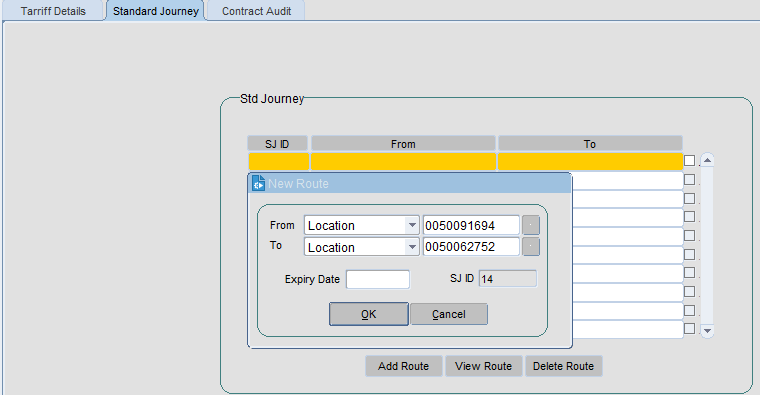Select the highlighted To cell in first row
The image size is (760, 395).
[590, 161]
